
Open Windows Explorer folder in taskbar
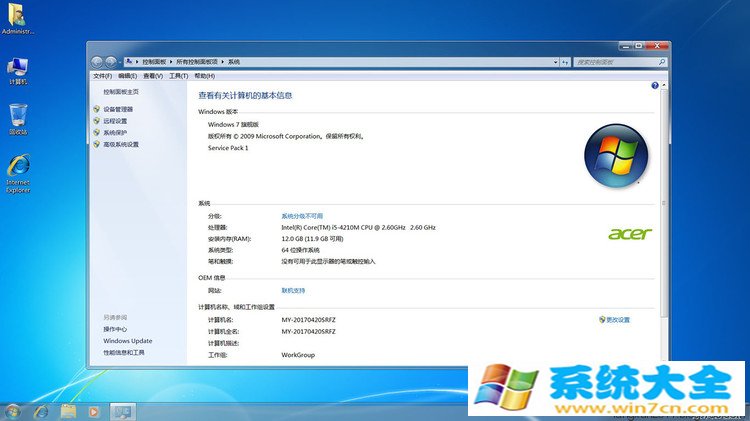point(68,411)
